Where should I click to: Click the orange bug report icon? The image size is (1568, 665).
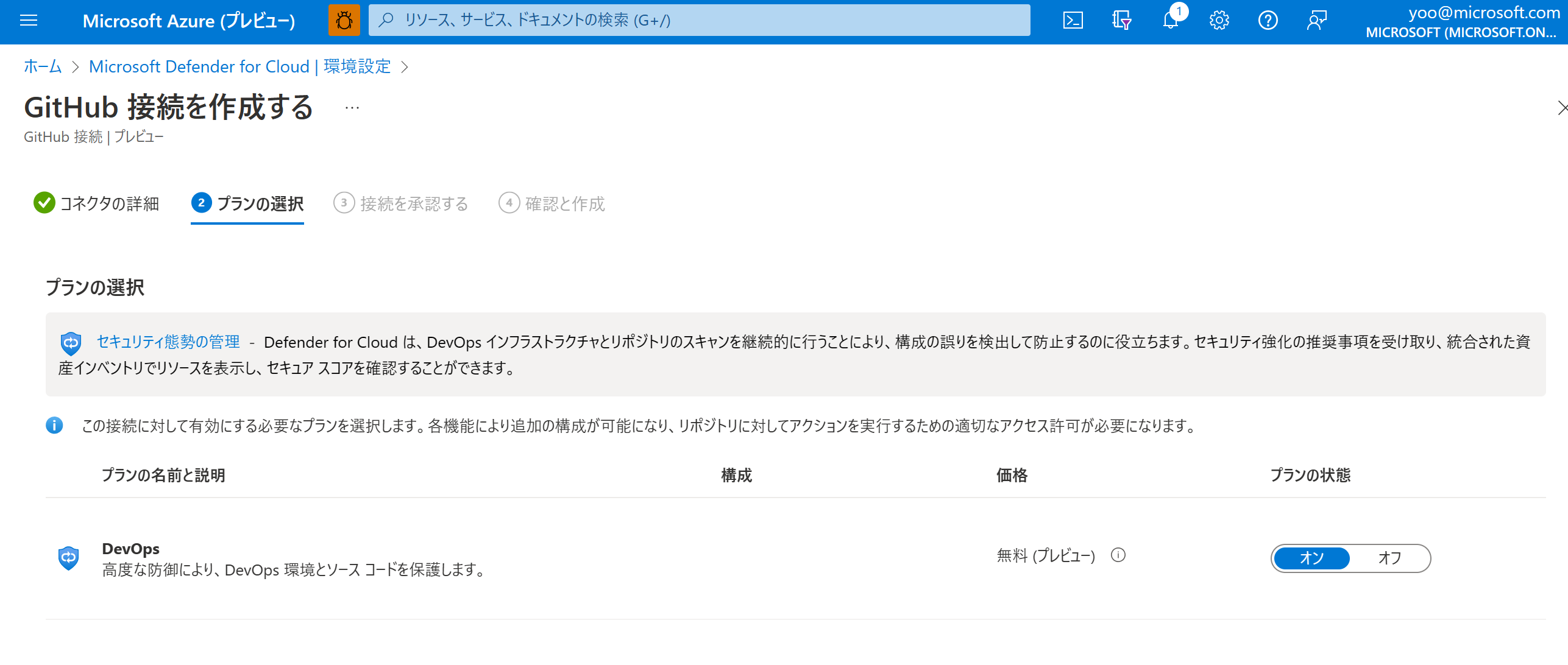coord(345,20)
